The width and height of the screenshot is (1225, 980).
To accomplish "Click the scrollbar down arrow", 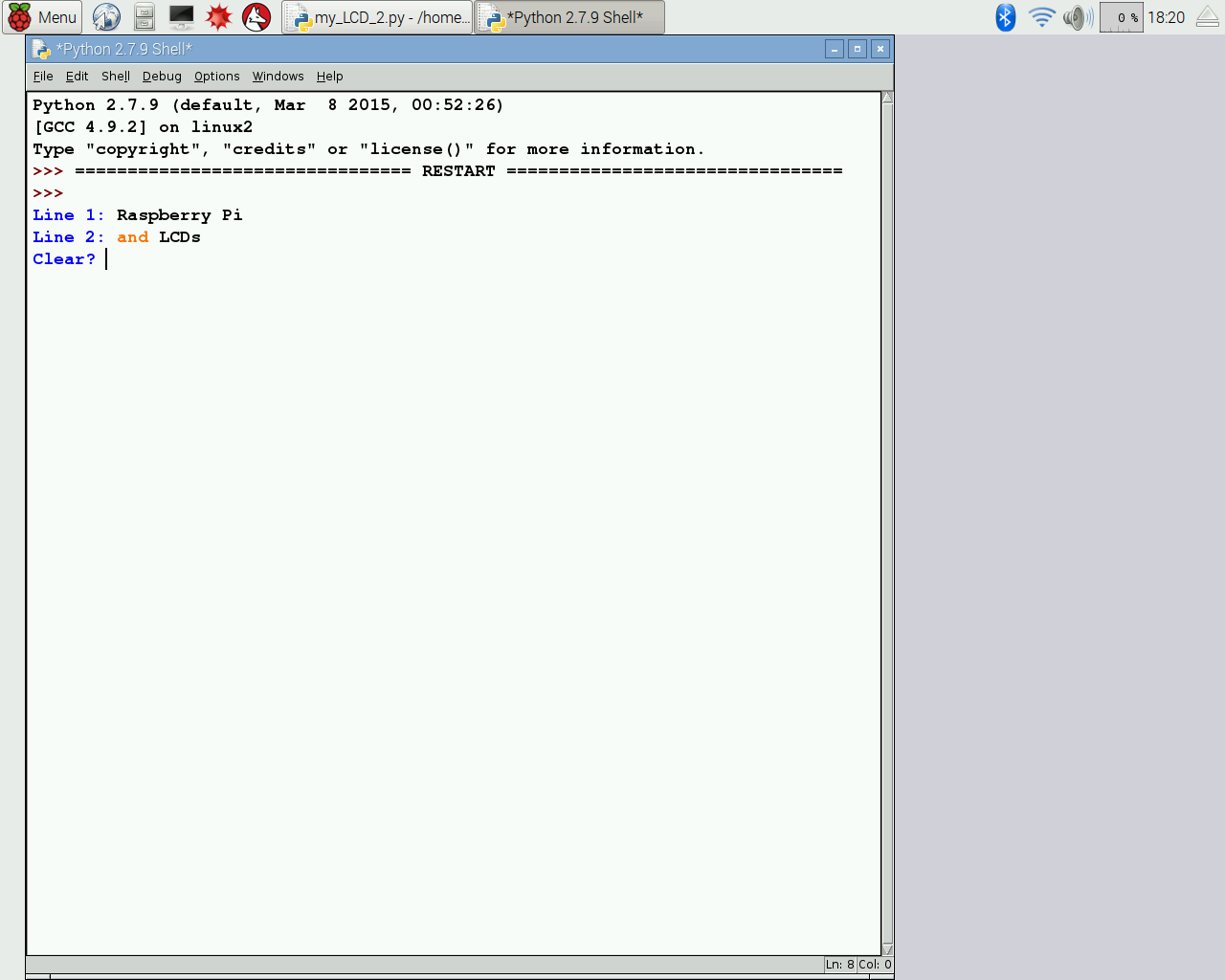I will coord(887,949).
